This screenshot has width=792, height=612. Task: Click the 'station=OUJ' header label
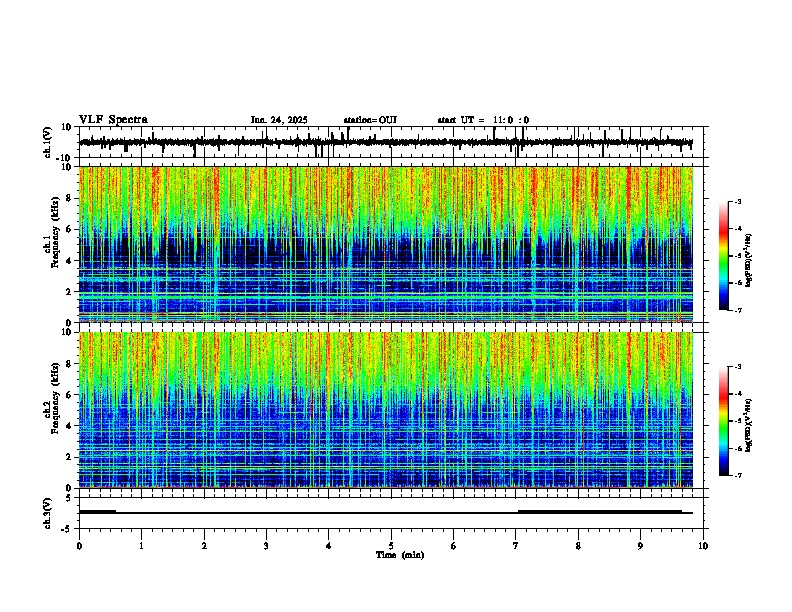[x=370, y=120]
